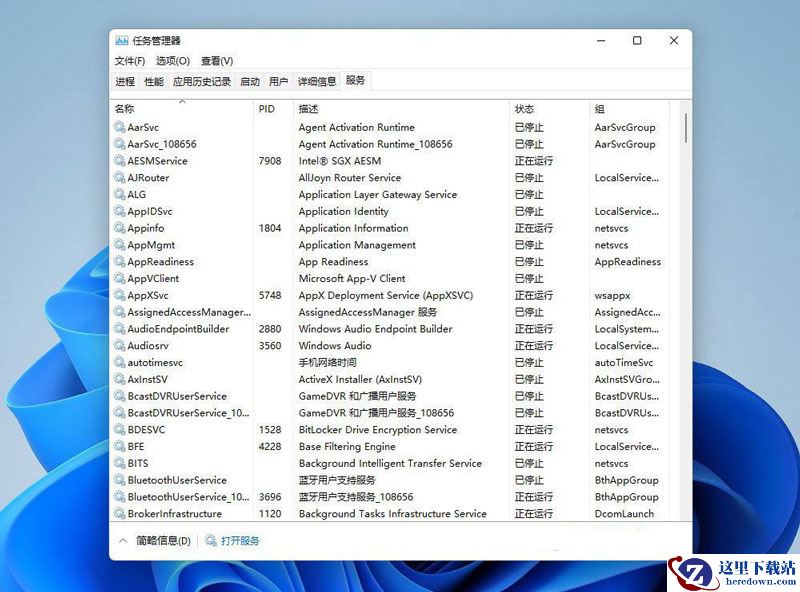This screenshot has height=592, width=800.
Task: Click PID value 7908
Action: [x=270, y=161]
